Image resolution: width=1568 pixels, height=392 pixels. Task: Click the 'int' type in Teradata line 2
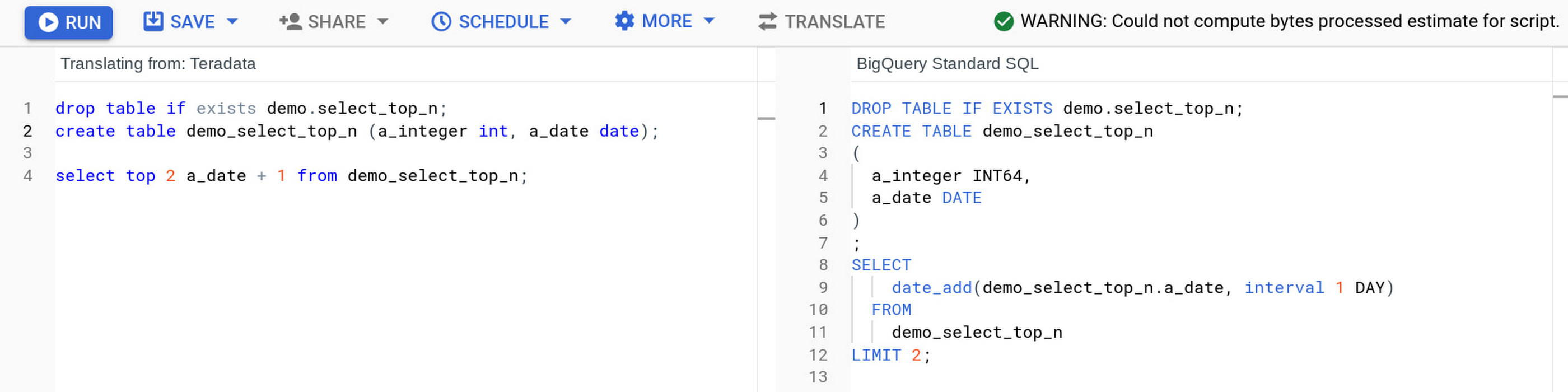tap(493, 131)
